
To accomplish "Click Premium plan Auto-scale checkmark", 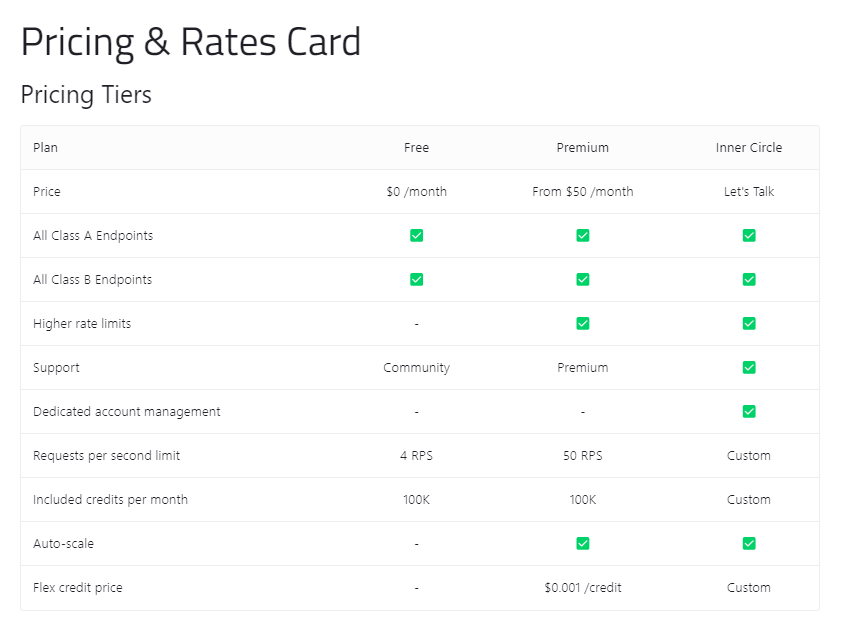I will [583, 544].
